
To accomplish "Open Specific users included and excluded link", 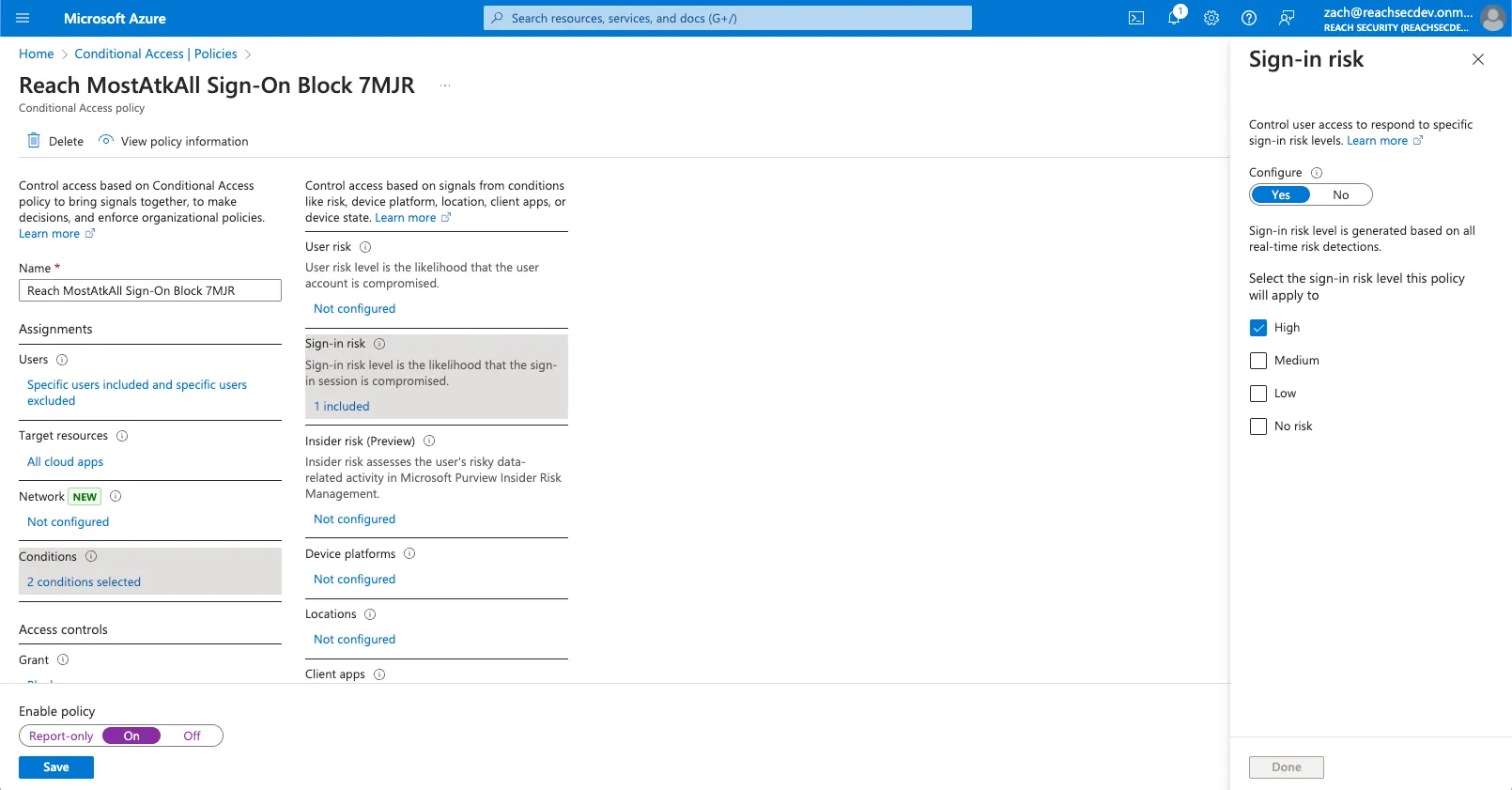I will [x=137, y=393].
